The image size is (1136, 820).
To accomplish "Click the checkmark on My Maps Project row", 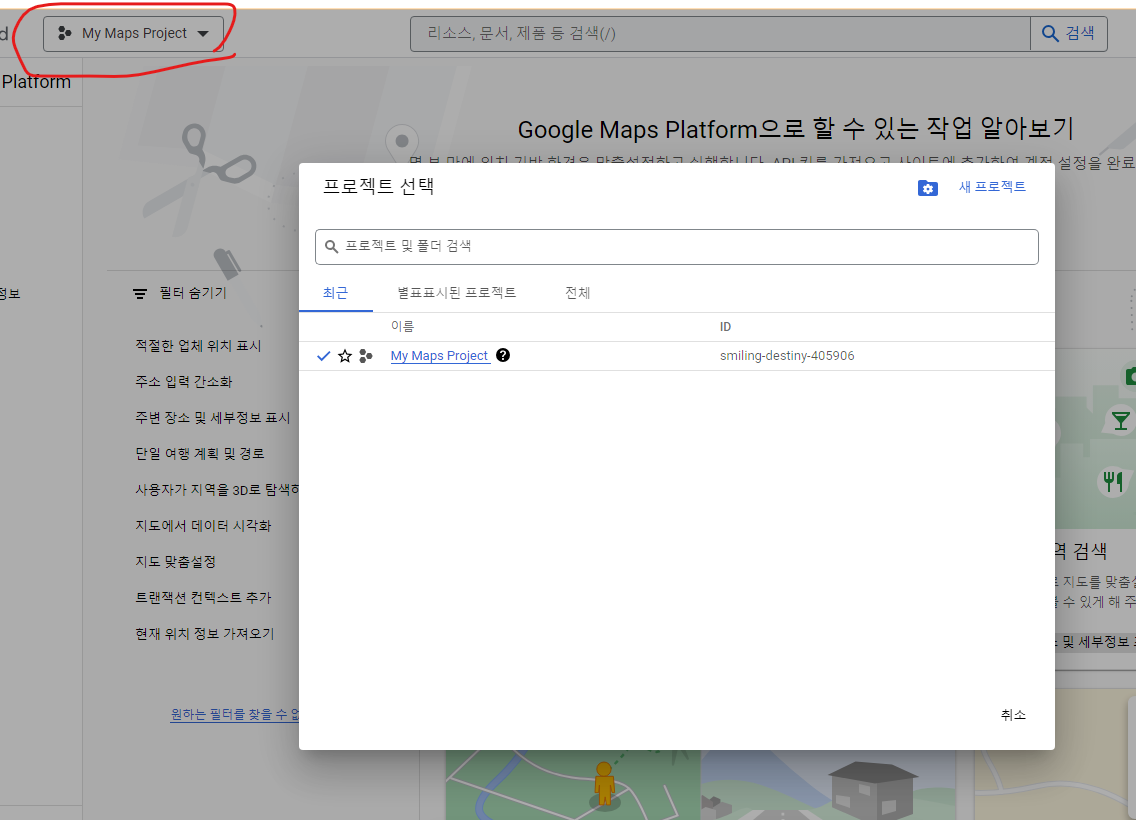I will pyautogui.click(x=324, y=356).
